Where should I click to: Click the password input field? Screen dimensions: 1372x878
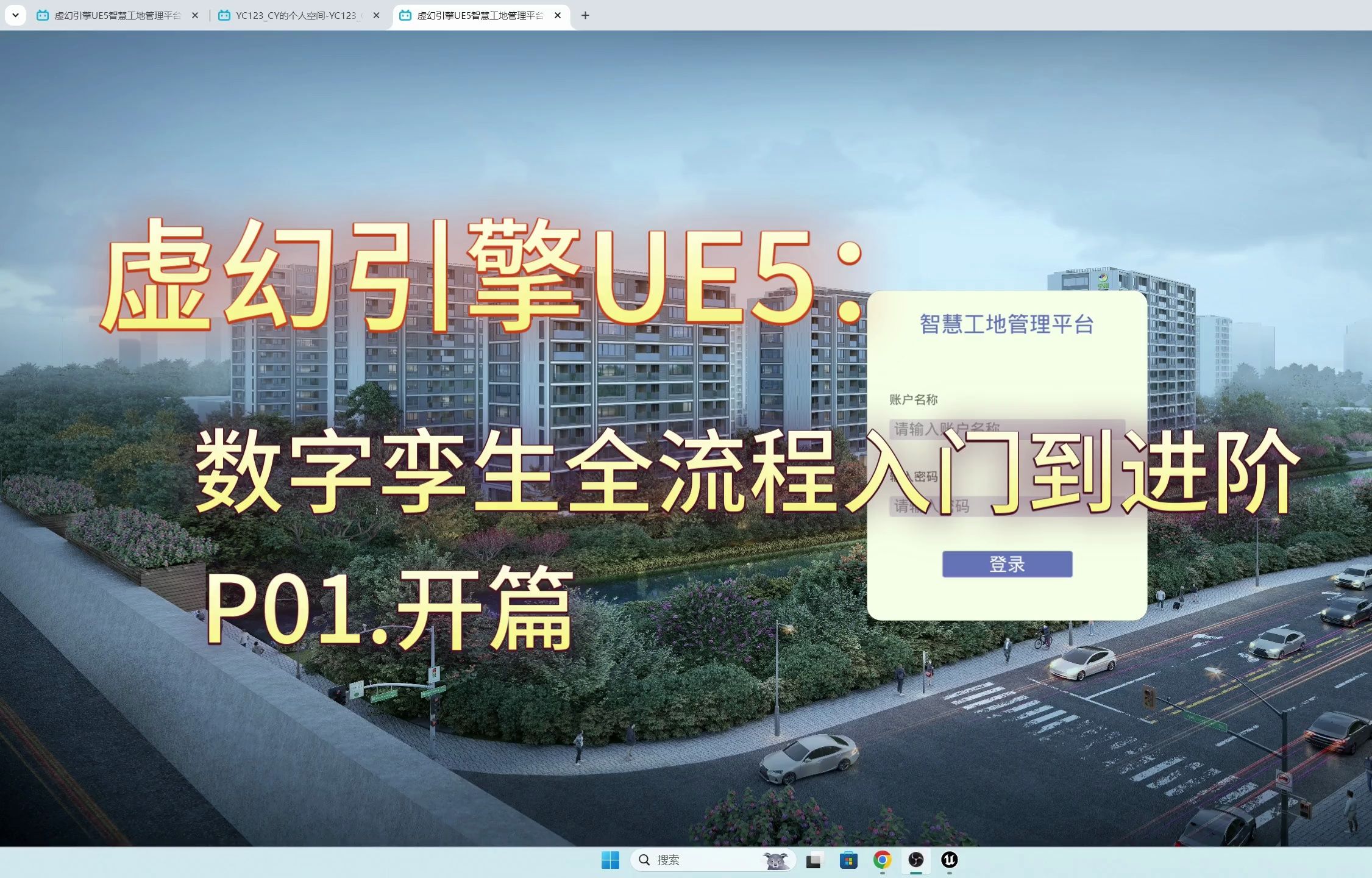click(1007, 506)
